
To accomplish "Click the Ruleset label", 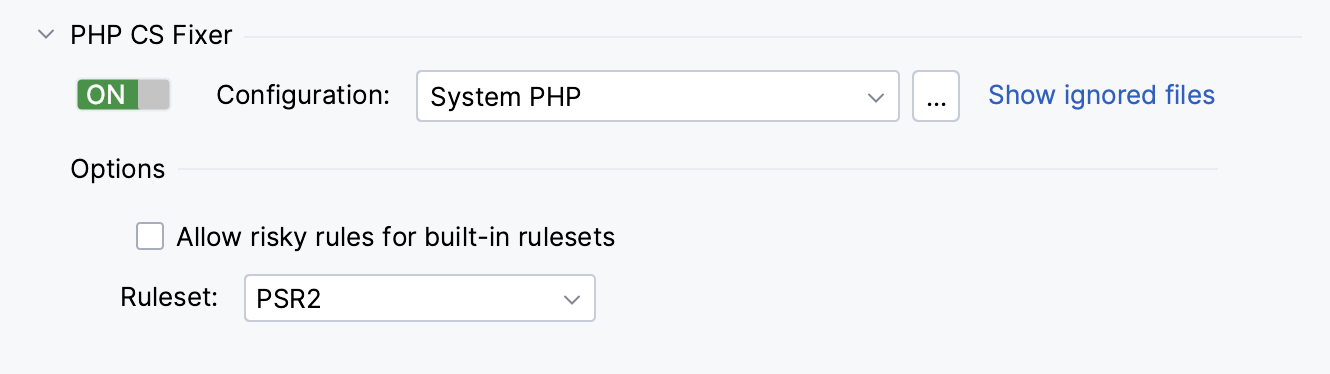I will [x=169, y=297].
